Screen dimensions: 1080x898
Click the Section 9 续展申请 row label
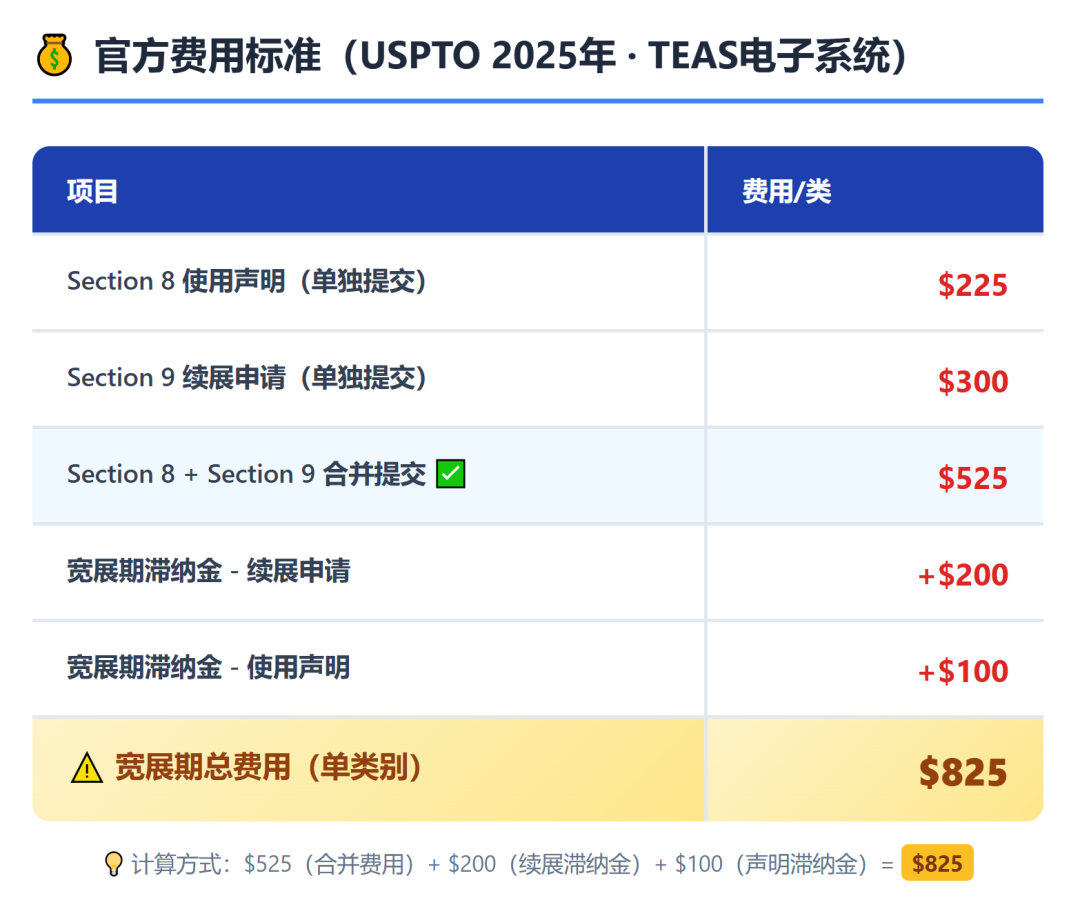pos(247,377)
